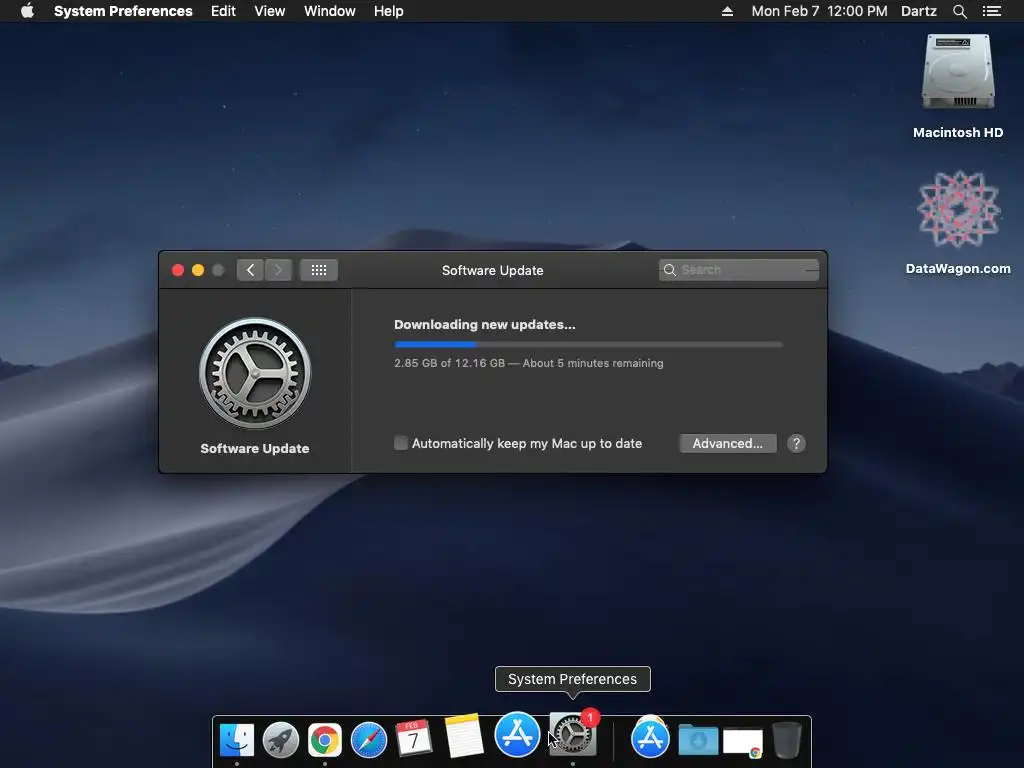The width and height of the screenshot is (1024, 768).
Task: Open the Downloads folder in the Dock
Action: (x=698, y=740)
